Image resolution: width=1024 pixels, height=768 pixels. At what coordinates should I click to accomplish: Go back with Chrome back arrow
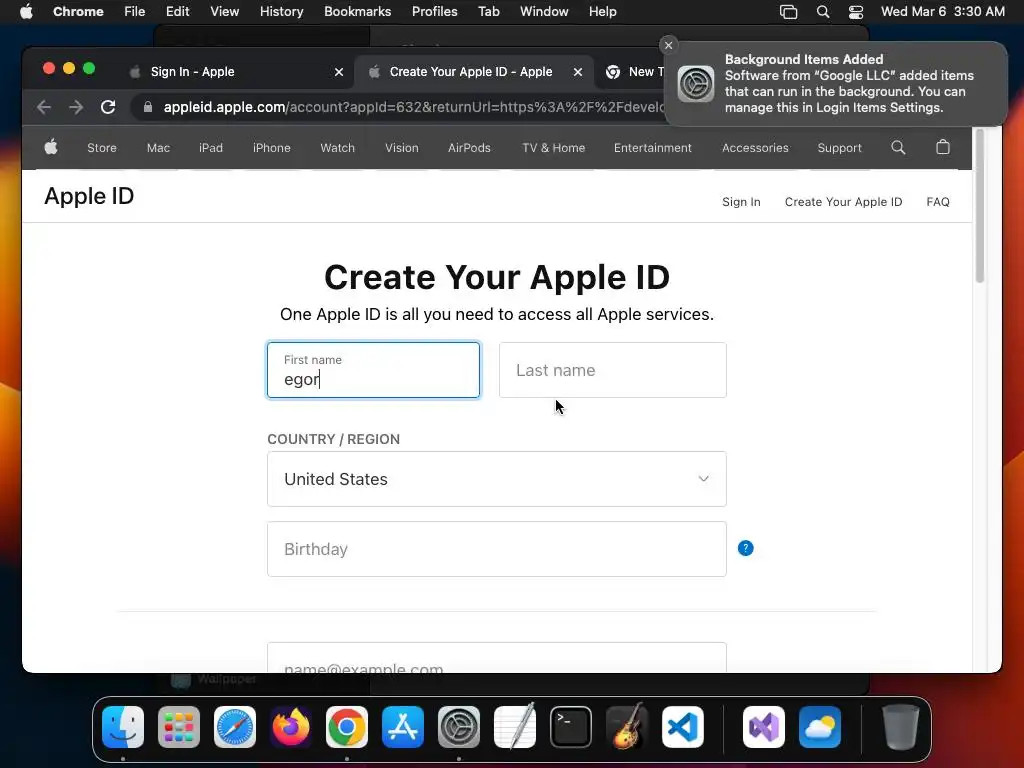(x=44, y=107)
